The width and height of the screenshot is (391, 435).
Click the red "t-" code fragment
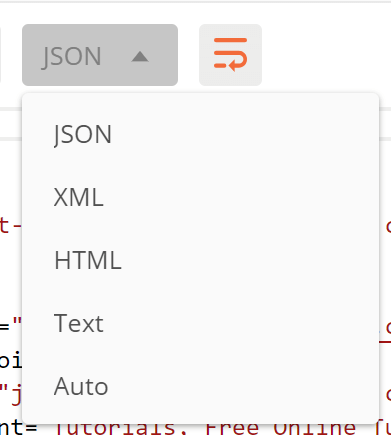tap(11, 226)
